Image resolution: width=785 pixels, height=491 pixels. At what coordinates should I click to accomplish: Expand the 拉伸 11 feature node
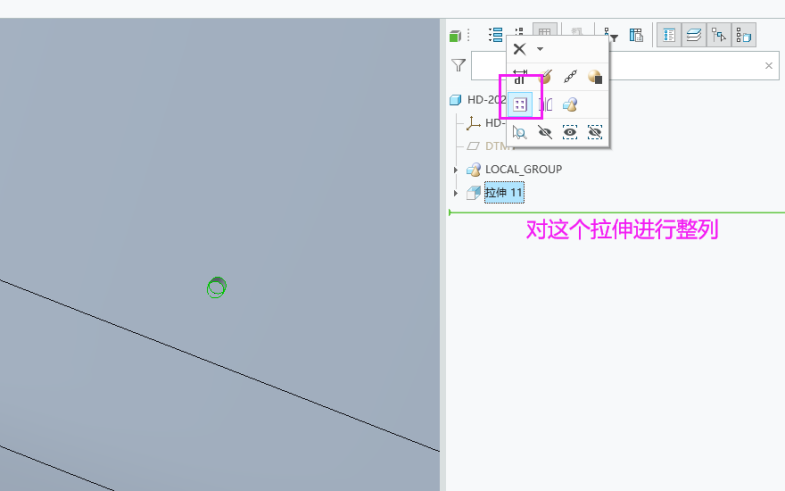(456, 192)
